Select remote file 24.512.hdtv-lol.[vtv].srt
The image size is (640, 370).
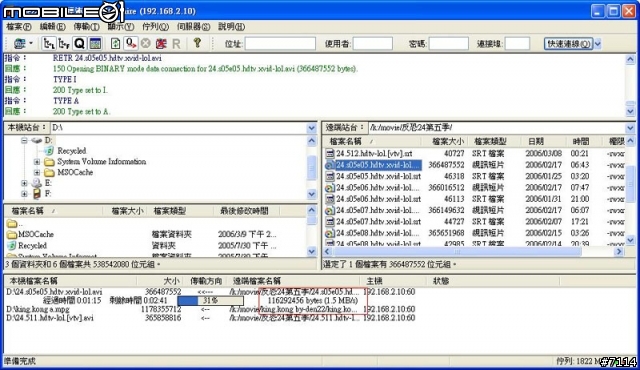click(x=374, y=153)
